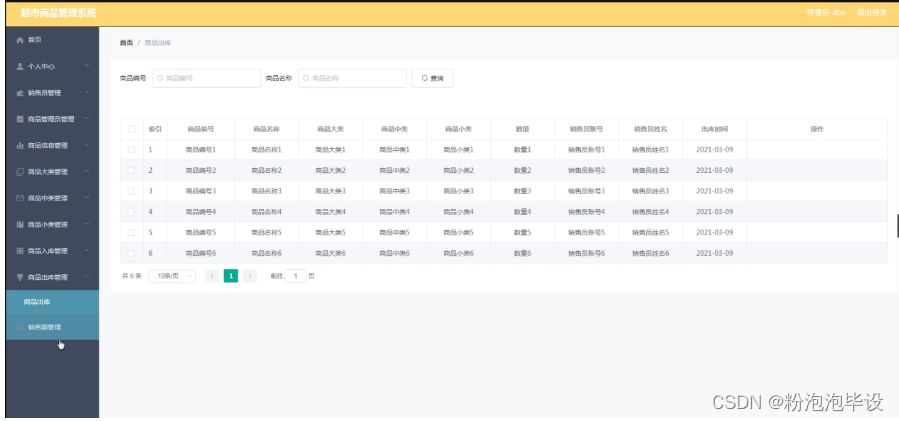Click the 销售员账号 column header
The width and height of the screenshot is (899, 421).
(587, 129)
